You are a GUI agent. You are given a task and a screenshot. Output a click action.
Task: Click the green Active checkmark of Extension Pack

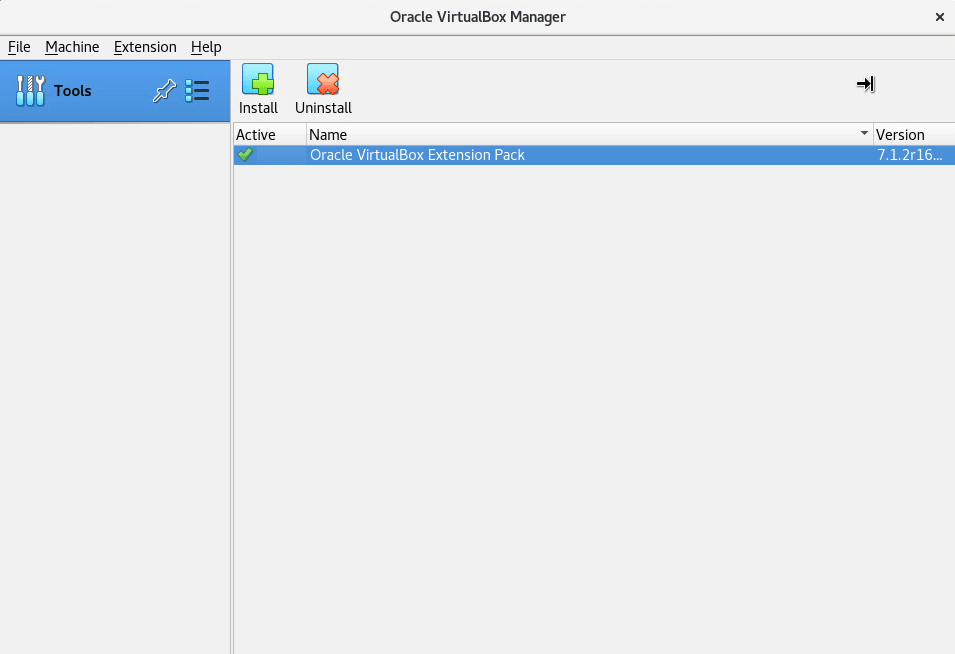(245, 155)
